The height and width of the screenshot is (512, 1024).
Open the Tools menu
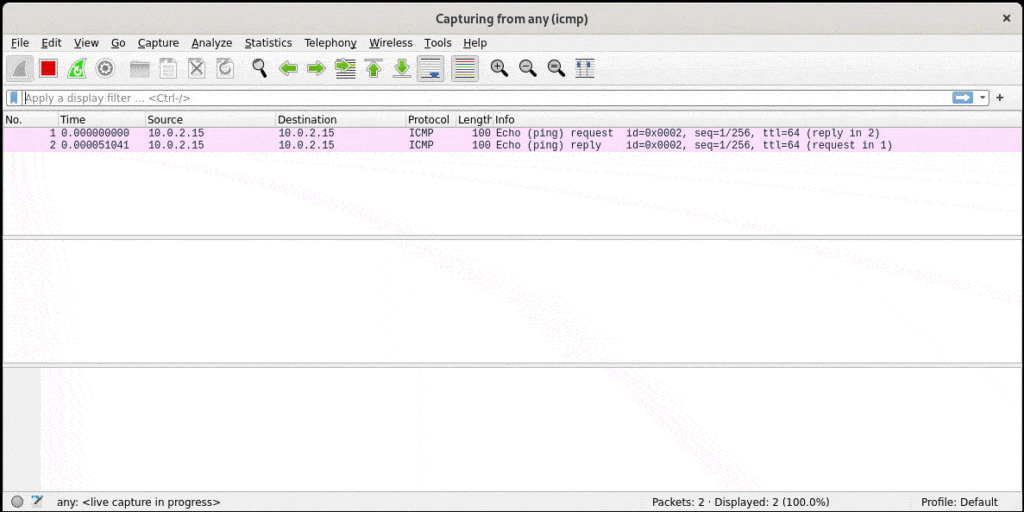(438, 42)
